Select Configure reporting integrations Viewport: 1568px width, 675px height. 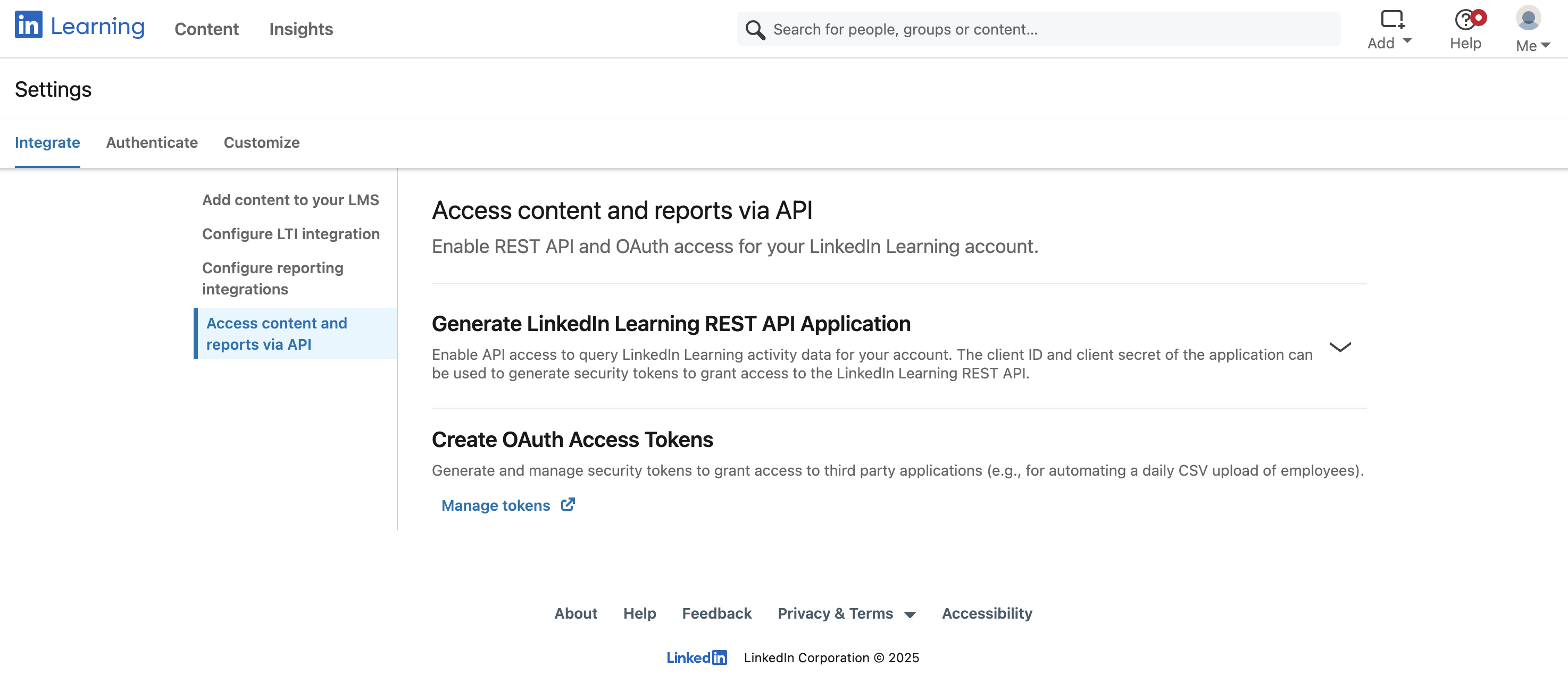[x=273, y=279]
